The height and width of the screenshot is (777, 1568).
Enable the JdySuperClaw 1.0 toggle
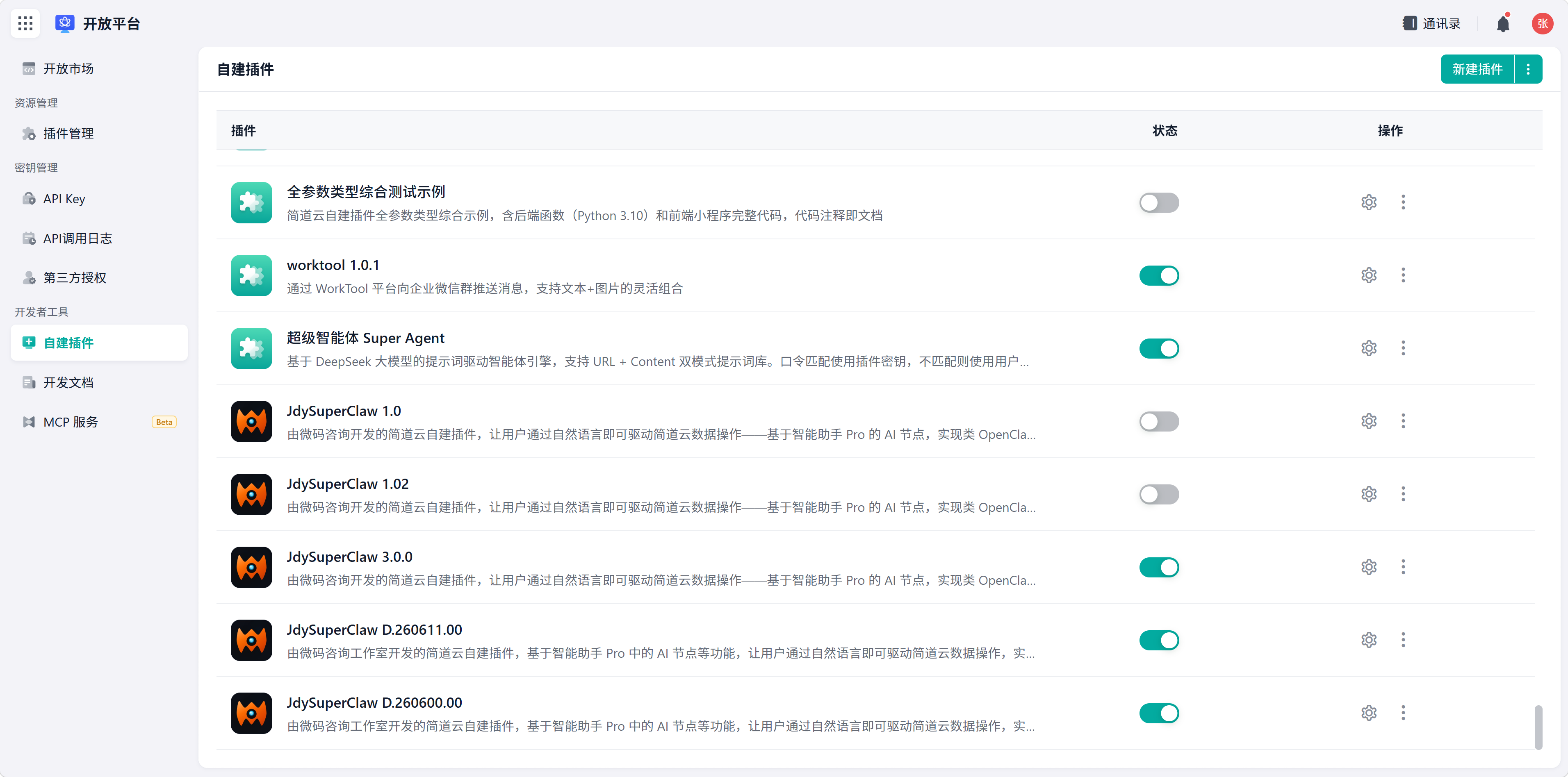(1159, 422)
